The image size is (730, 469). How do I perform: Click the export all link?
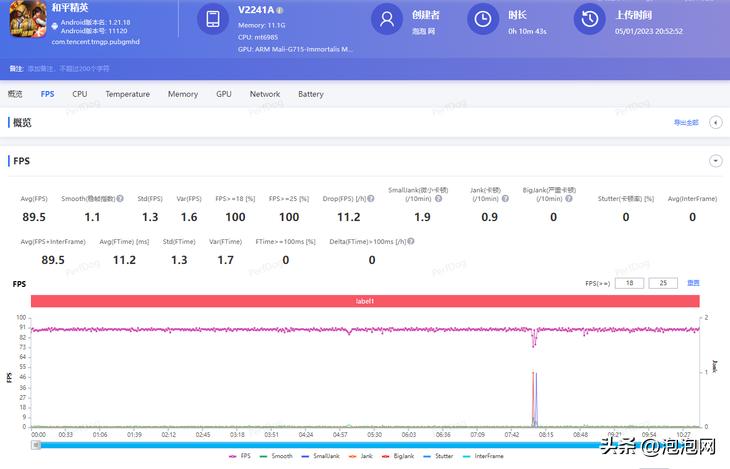click(x=686, y=122)
